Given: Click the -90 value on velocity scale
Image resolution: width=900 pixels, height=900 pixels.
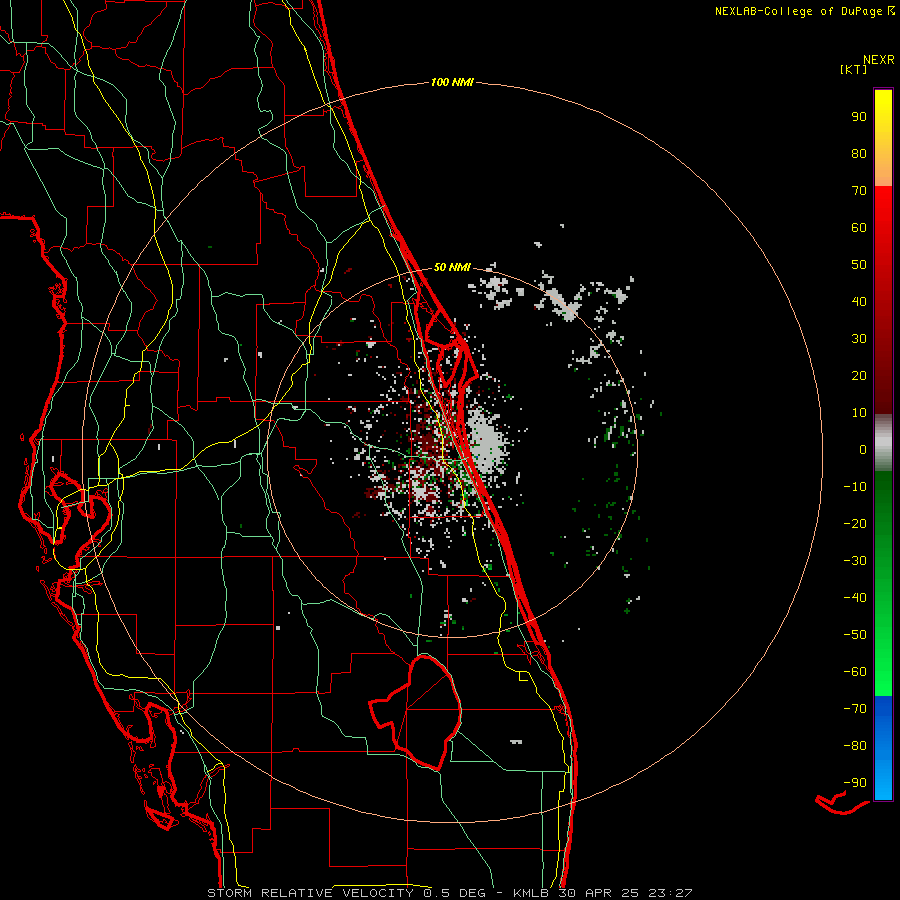Looking at the screenshot, I should click(855, 782).
